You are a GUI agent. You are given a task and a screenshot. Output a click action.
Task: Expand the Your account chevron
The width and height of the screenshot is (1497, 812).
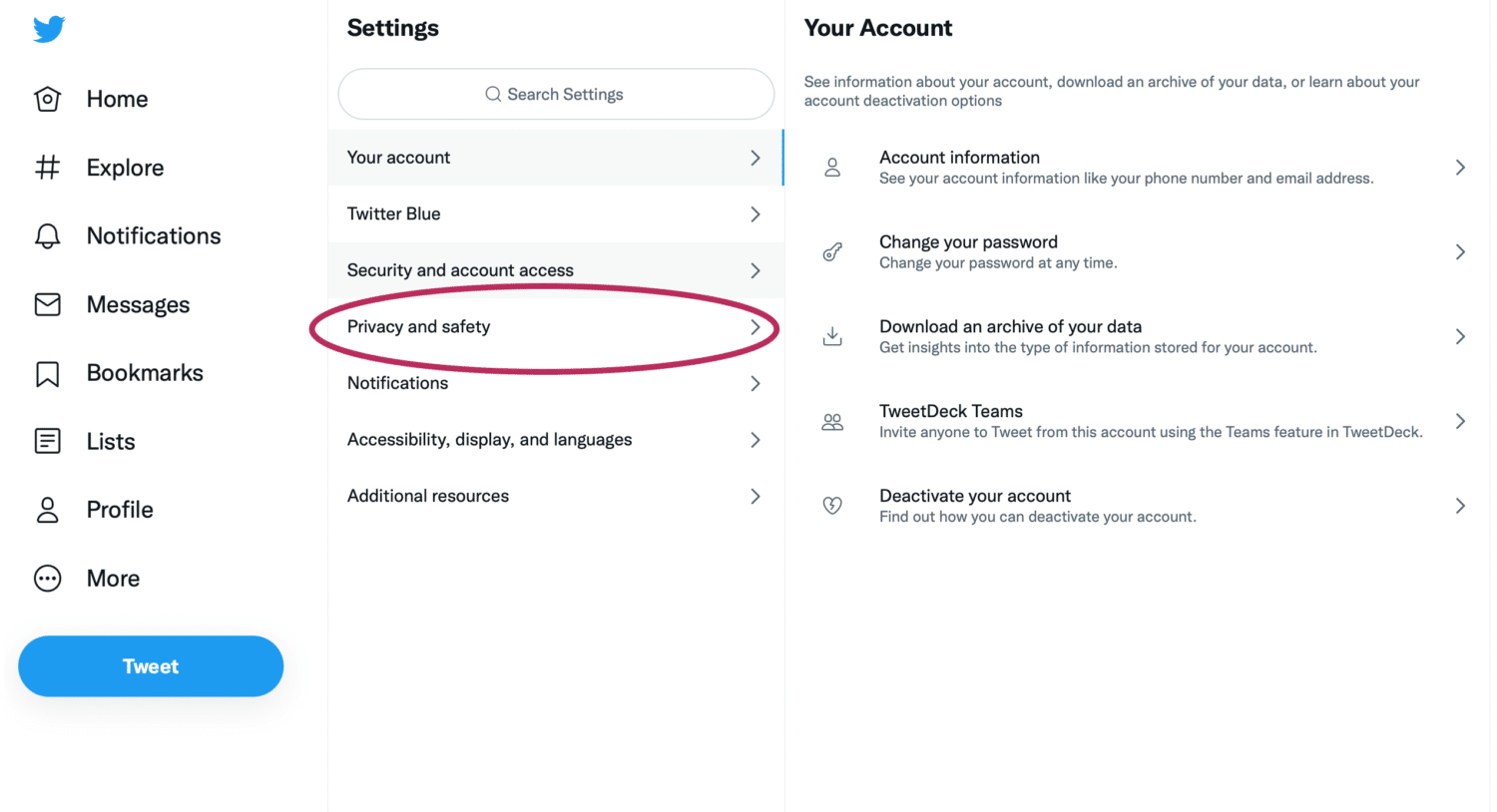[755, 158]
